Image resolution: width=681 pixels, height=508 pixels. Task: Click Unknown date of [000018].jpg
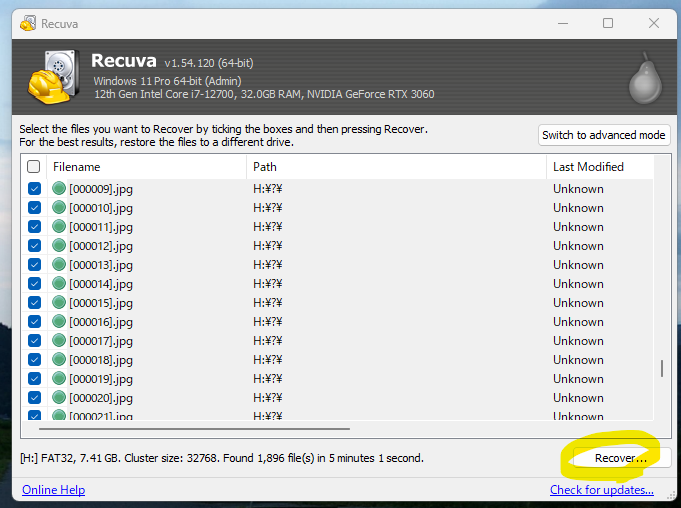pyautogui.click(x=578, y=360)
